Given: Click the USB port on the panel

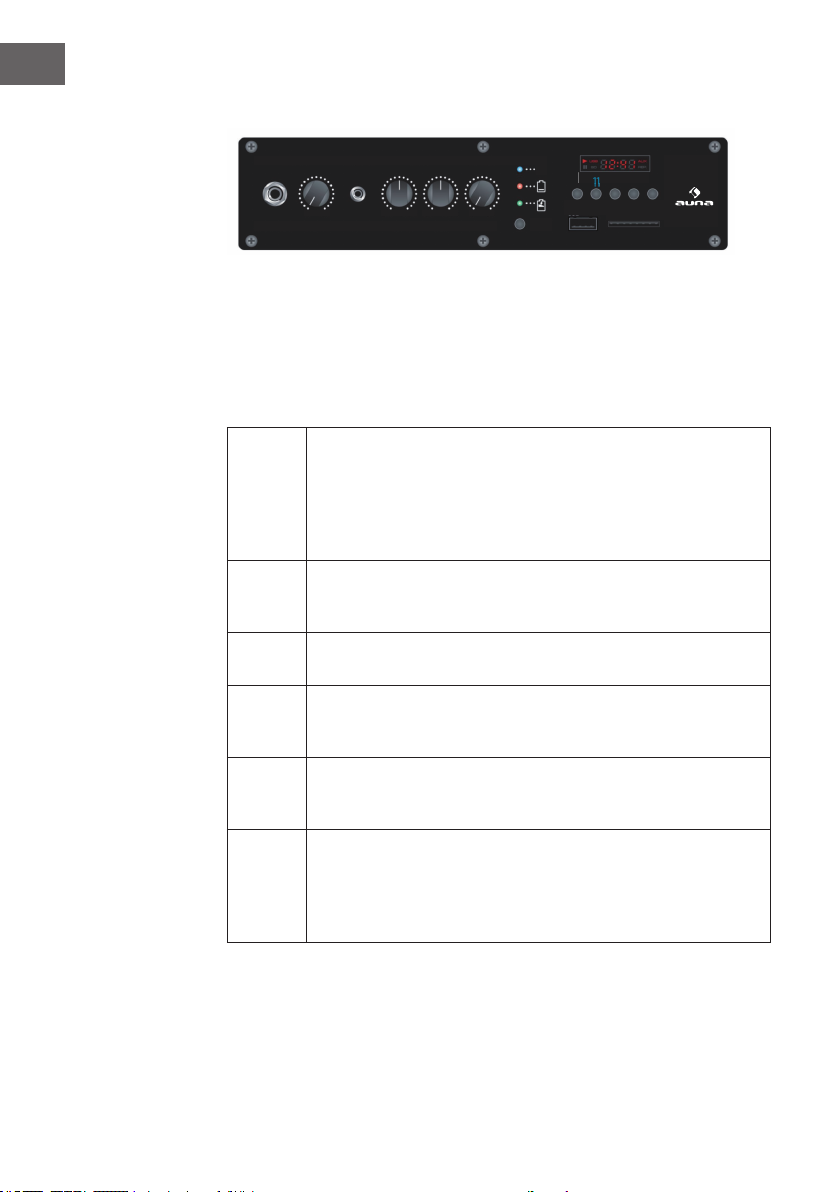Looking at the screenshot, I should pos(583,224).
